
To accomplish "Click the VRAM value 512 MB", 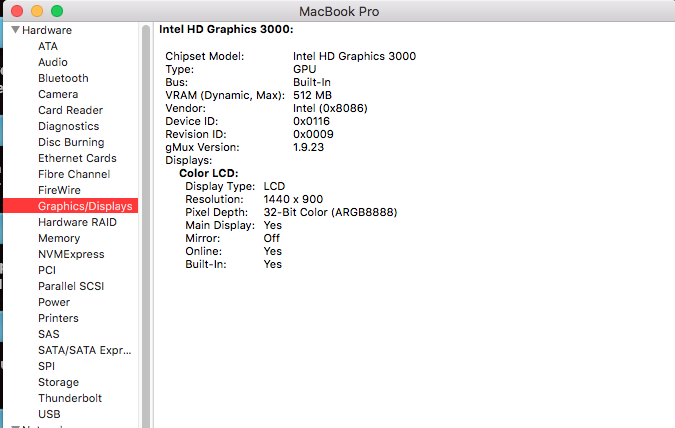I will (x=312, y=95).
